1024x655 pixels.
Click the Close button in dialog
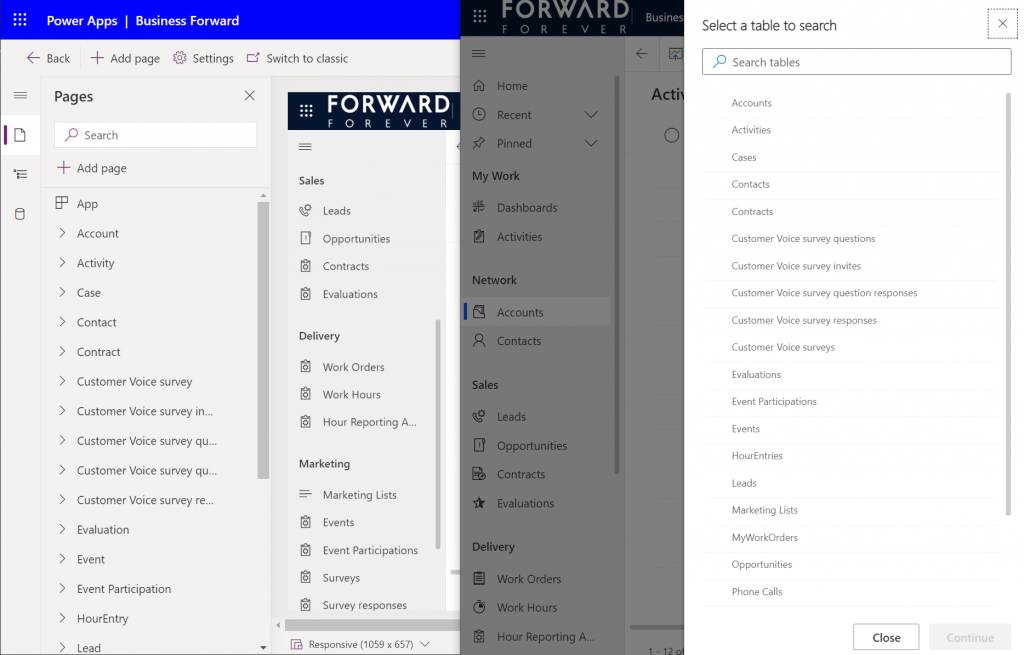coord(886,637)
